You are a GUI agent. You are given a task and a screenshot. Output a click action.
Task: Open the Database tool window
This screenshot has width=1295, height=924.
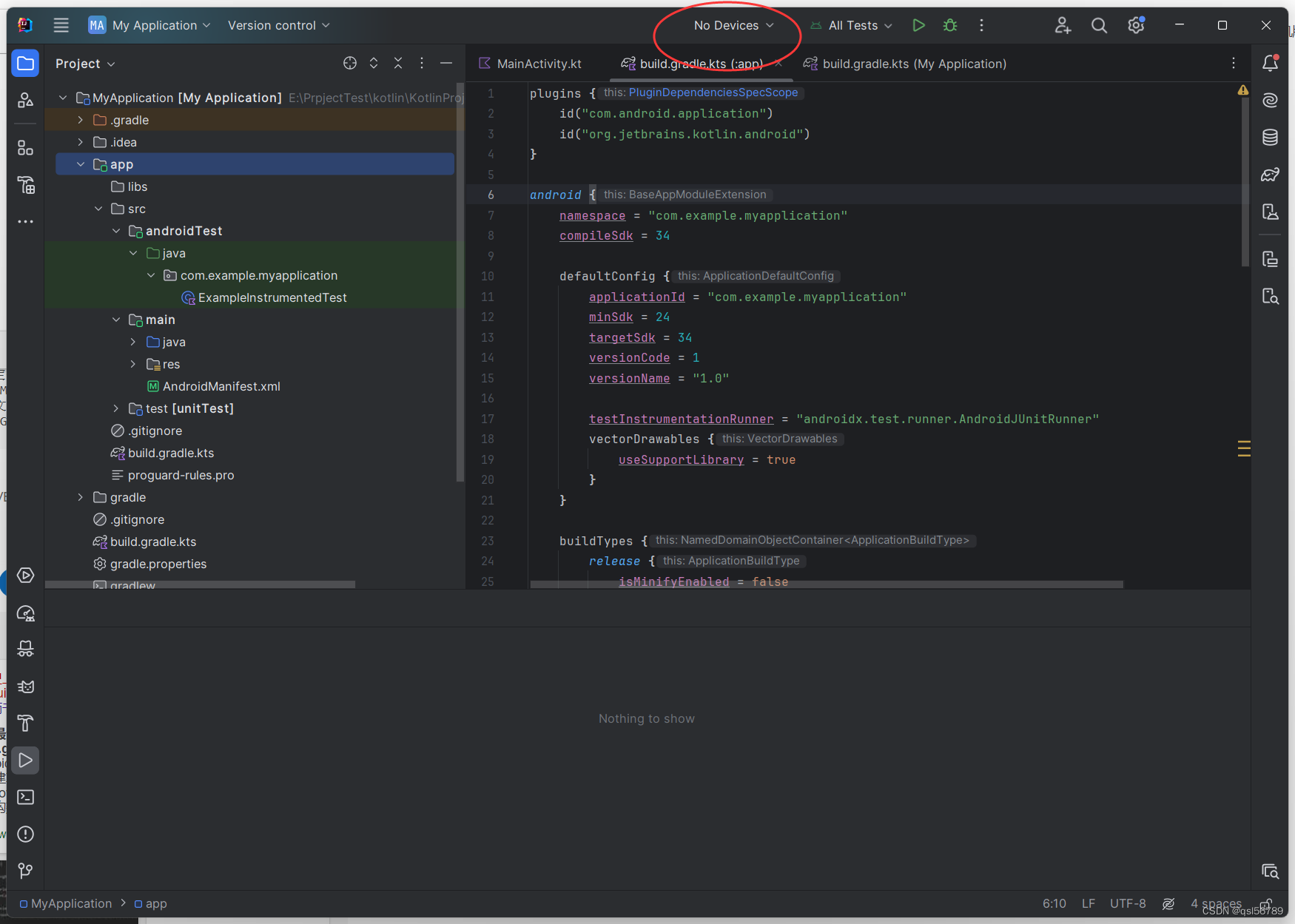(1270, 138)
